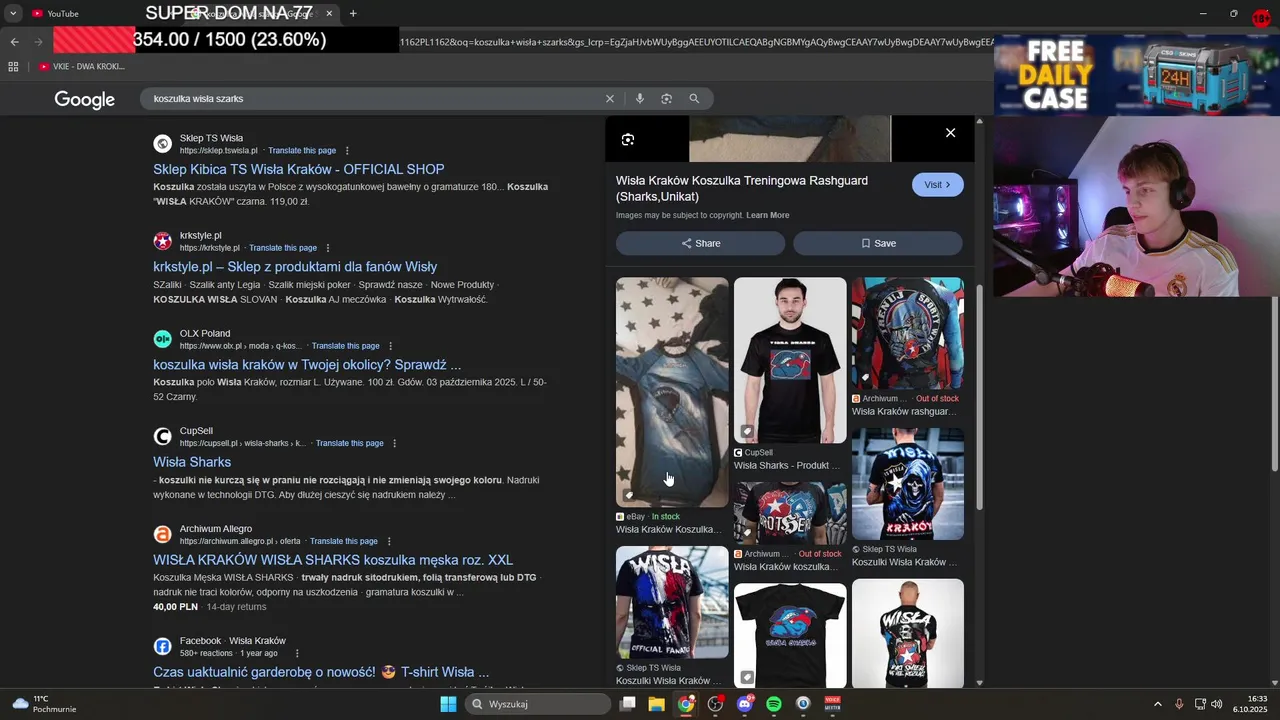Open more options for Sklep TS Wisła result
The image size is (1280, 720).
[x=346, y=151]
